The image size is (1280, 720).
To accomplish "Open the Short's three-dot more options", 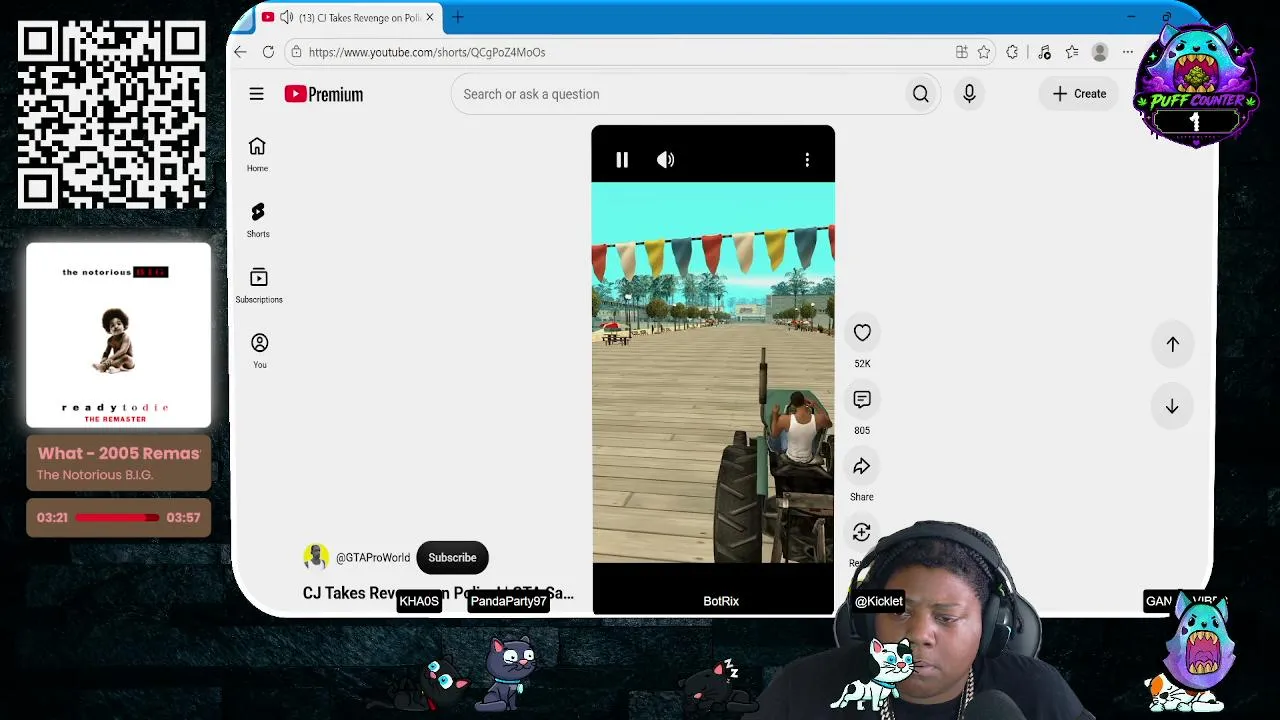I will 807,160.
